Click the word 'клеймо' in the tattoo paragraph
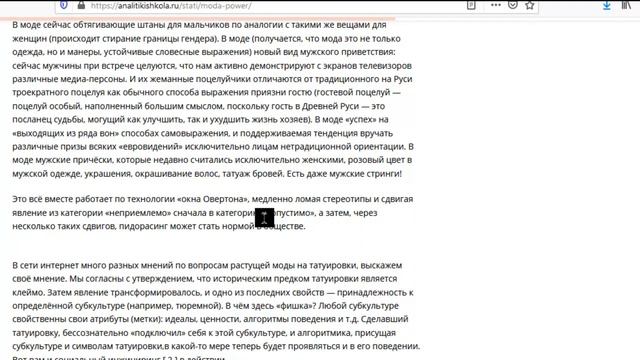The width and height of the screenshot is (640, 360). [28, 293]
